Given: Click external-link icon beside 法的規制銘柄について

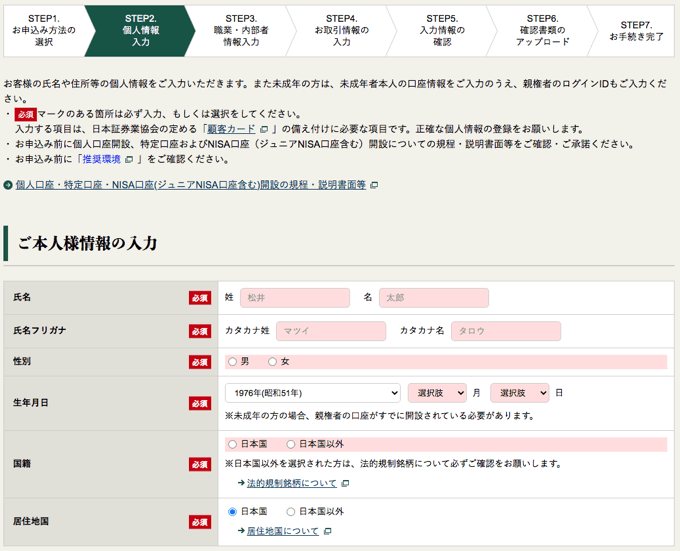Looking at the screenshot, I should [345, 483].
